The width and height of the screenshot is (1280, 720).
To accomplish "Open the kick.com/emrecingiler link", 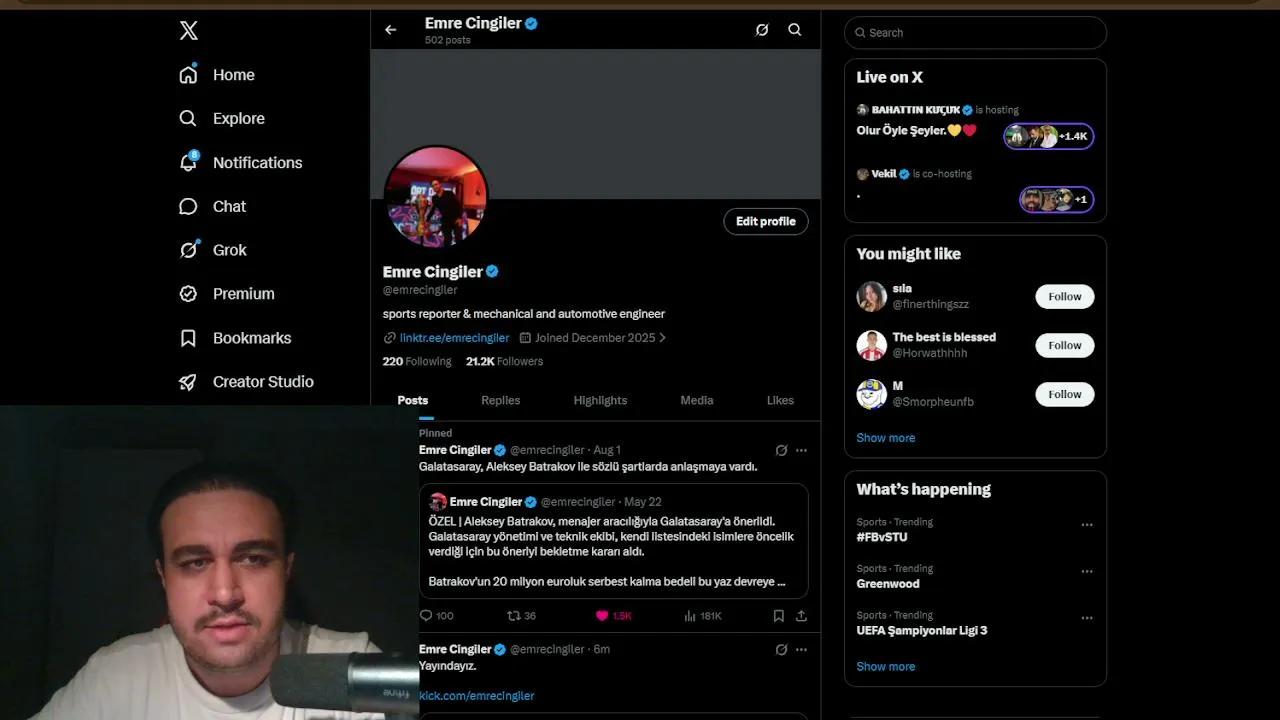I will (x=477, y=696).
